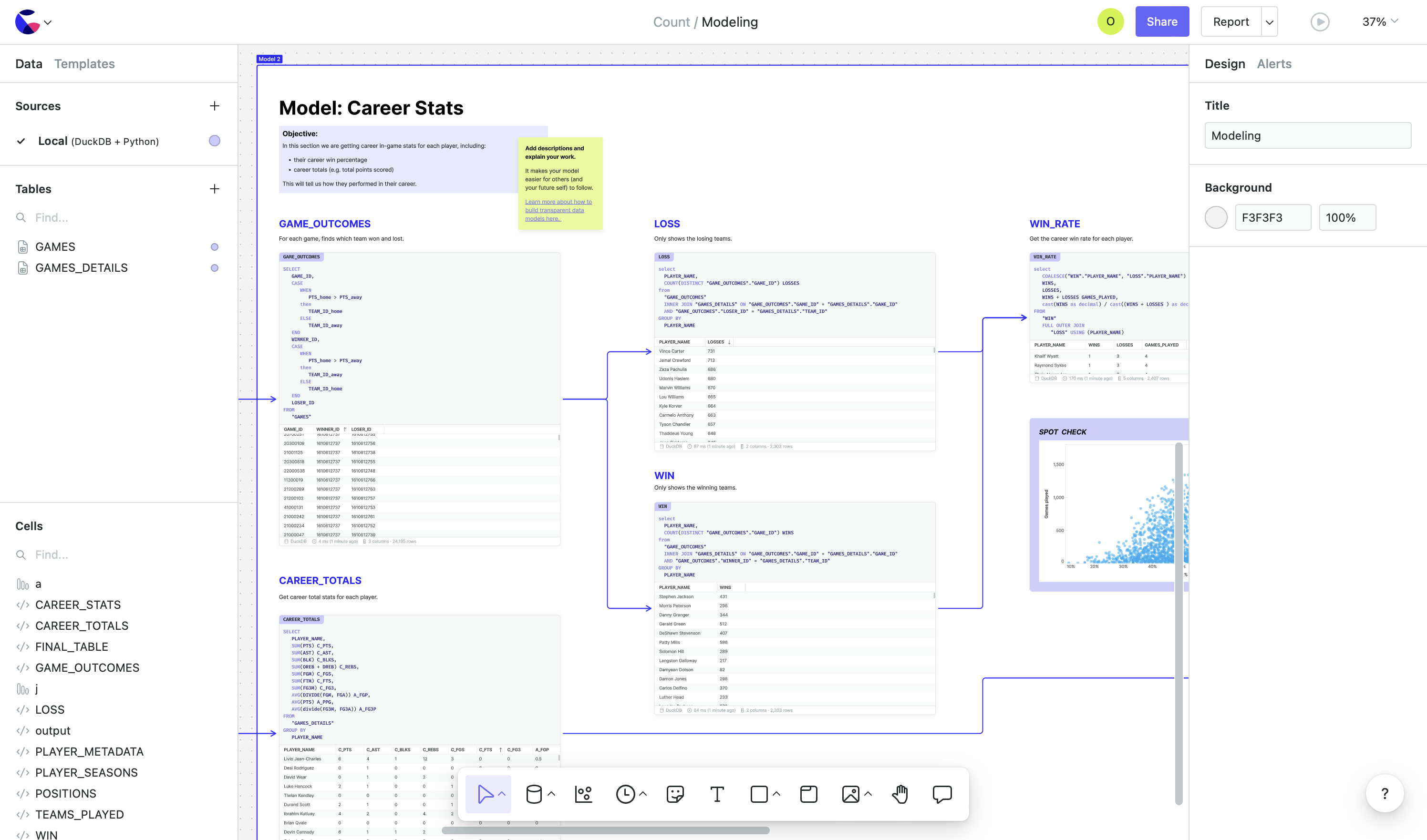The width and height of the screenshot is (1427, 840).
Task: Toggle the GAMES table status indicator
Action: click(214, 246)
